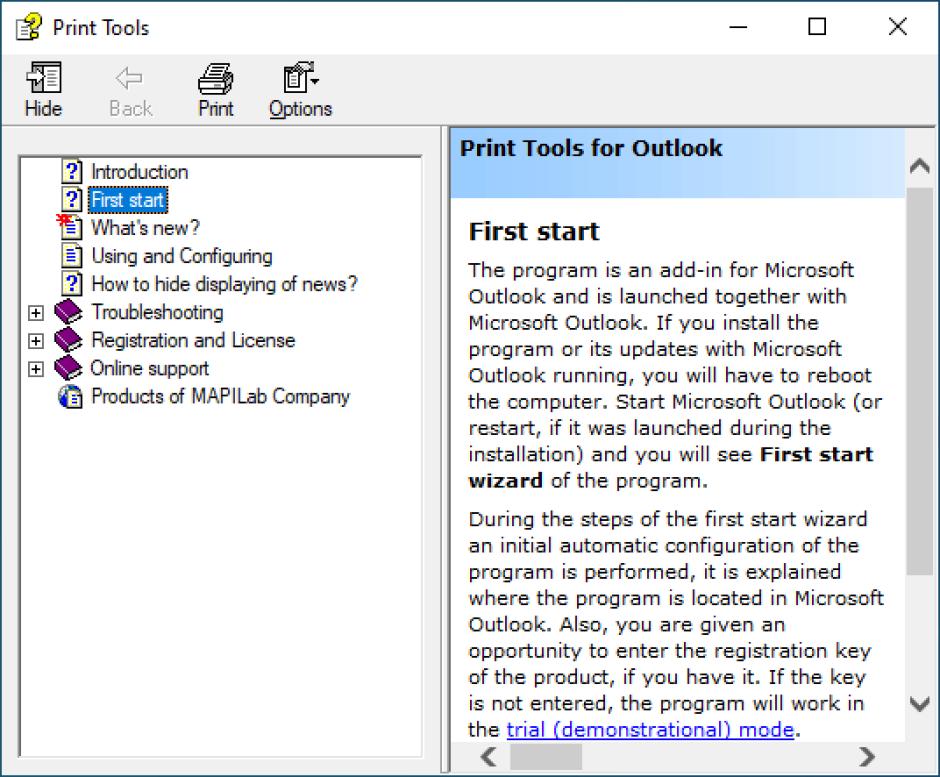The height and width of the screenshot is (777, 940).
Task: Expand the Online support tree node
Action: click(36, 369)
